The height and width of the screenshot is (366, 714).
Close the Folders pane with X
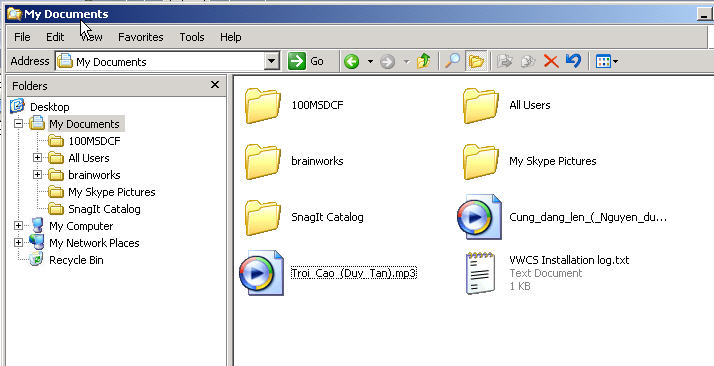coord(215,85)
